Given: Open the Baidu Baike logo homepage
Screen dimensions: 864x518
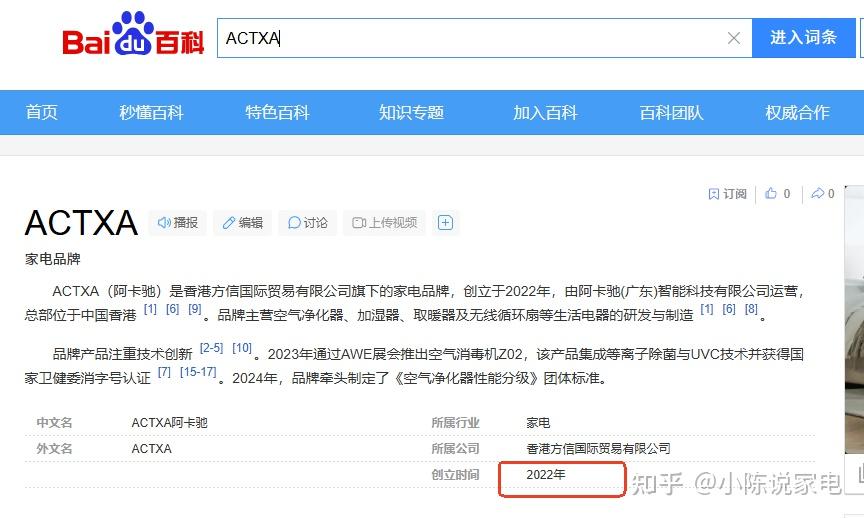Looking at the screenshot, I should click(x=133, y=34).
